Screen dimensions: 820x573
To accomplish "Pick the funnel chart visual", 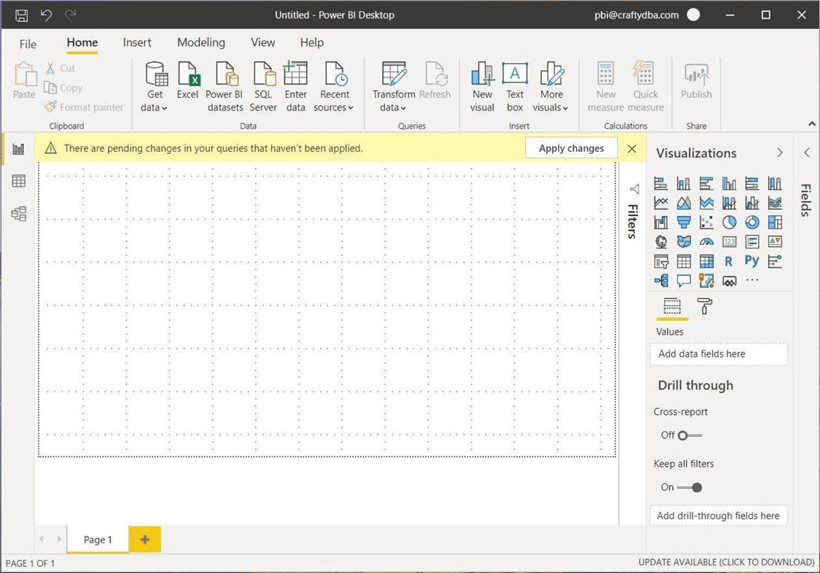I will 684,222.
